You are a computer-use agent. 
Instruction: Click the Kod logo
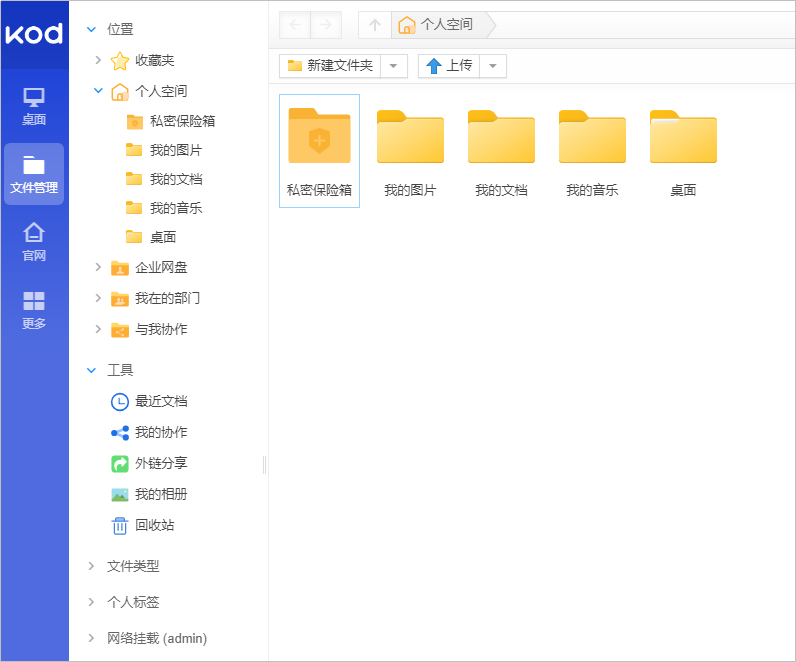pyautogui.click(x=34, y=34)
